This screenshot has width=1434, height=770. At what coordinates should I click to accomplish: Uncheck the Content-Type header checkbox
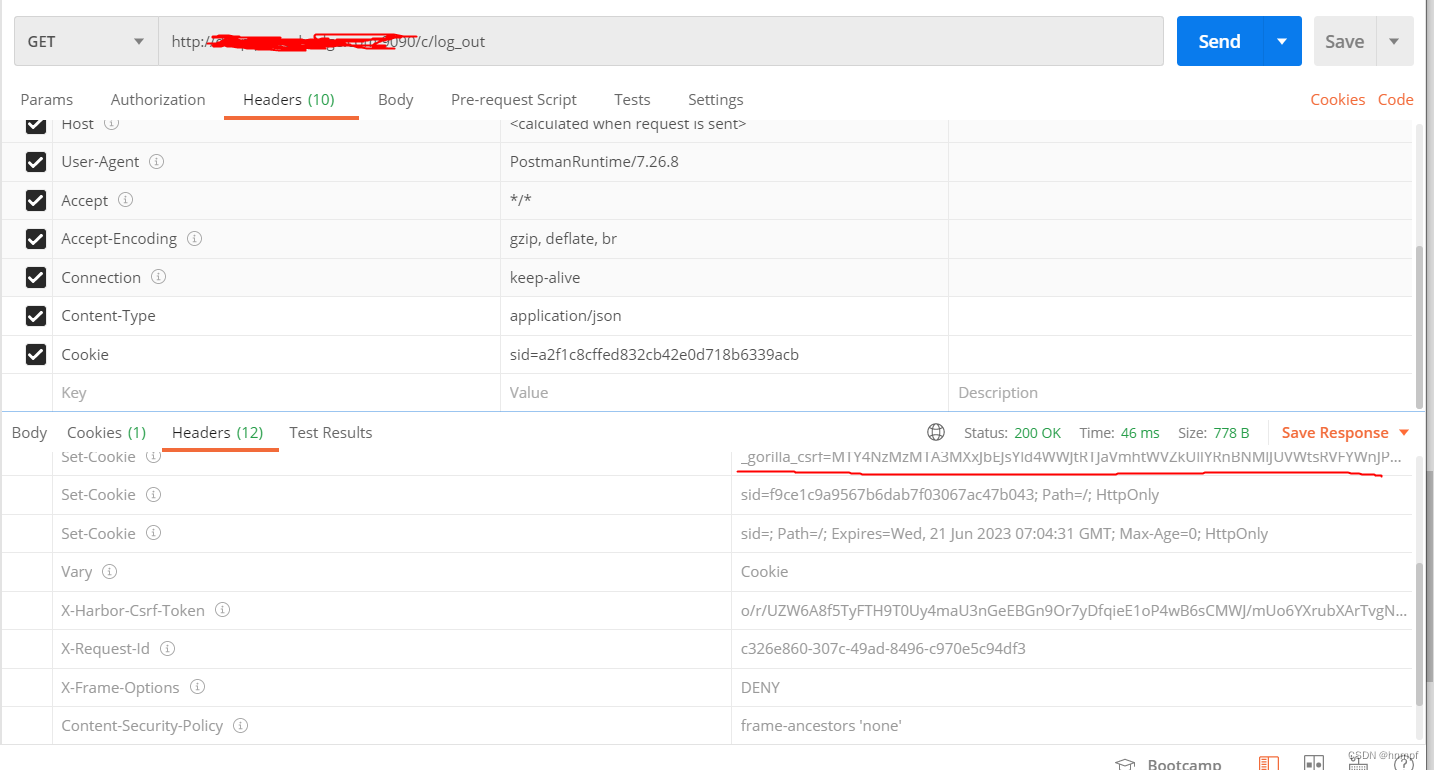pyautogui.click(x=35, y=316)
